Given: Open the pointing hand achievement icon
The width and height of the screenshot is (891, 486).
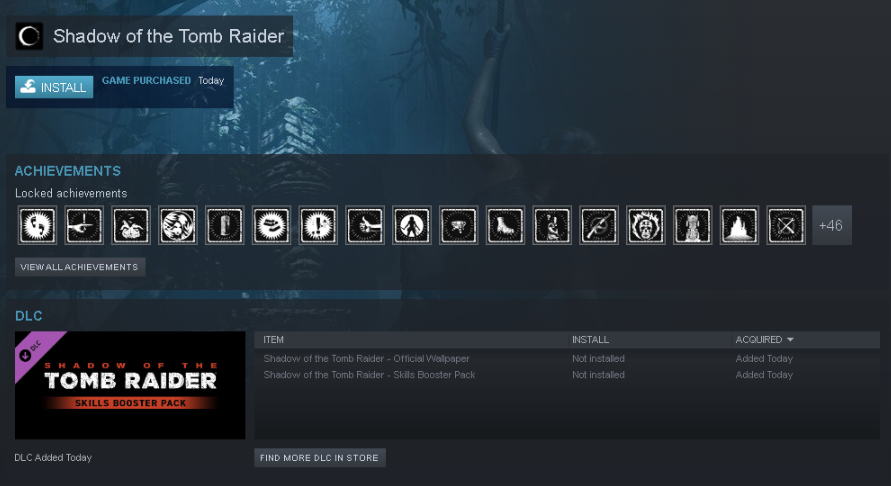Looking at the screenshot, I should click(84, 225).
